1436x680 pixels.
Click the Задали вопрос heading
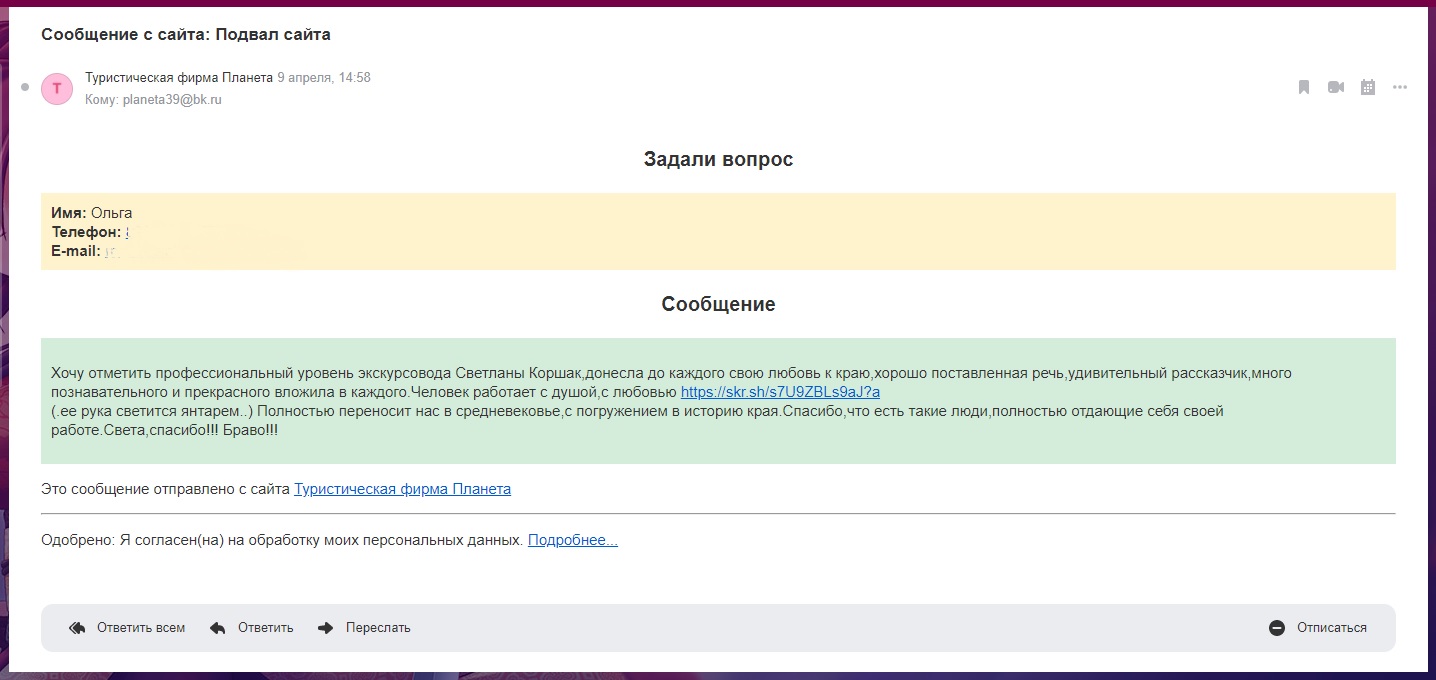click(718, 159)
